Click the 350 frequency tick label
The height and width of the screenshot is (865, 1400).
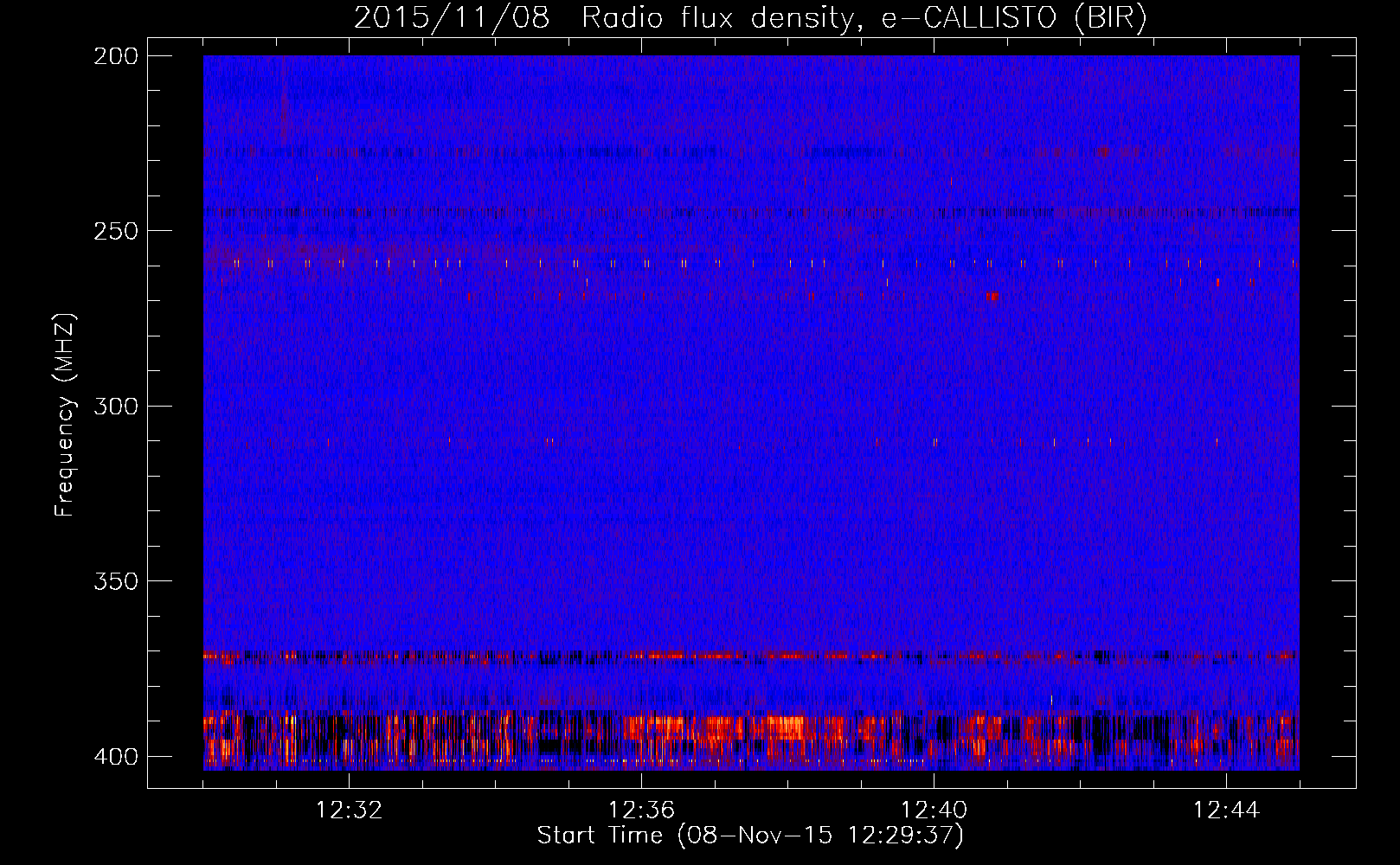coord(115,581)
